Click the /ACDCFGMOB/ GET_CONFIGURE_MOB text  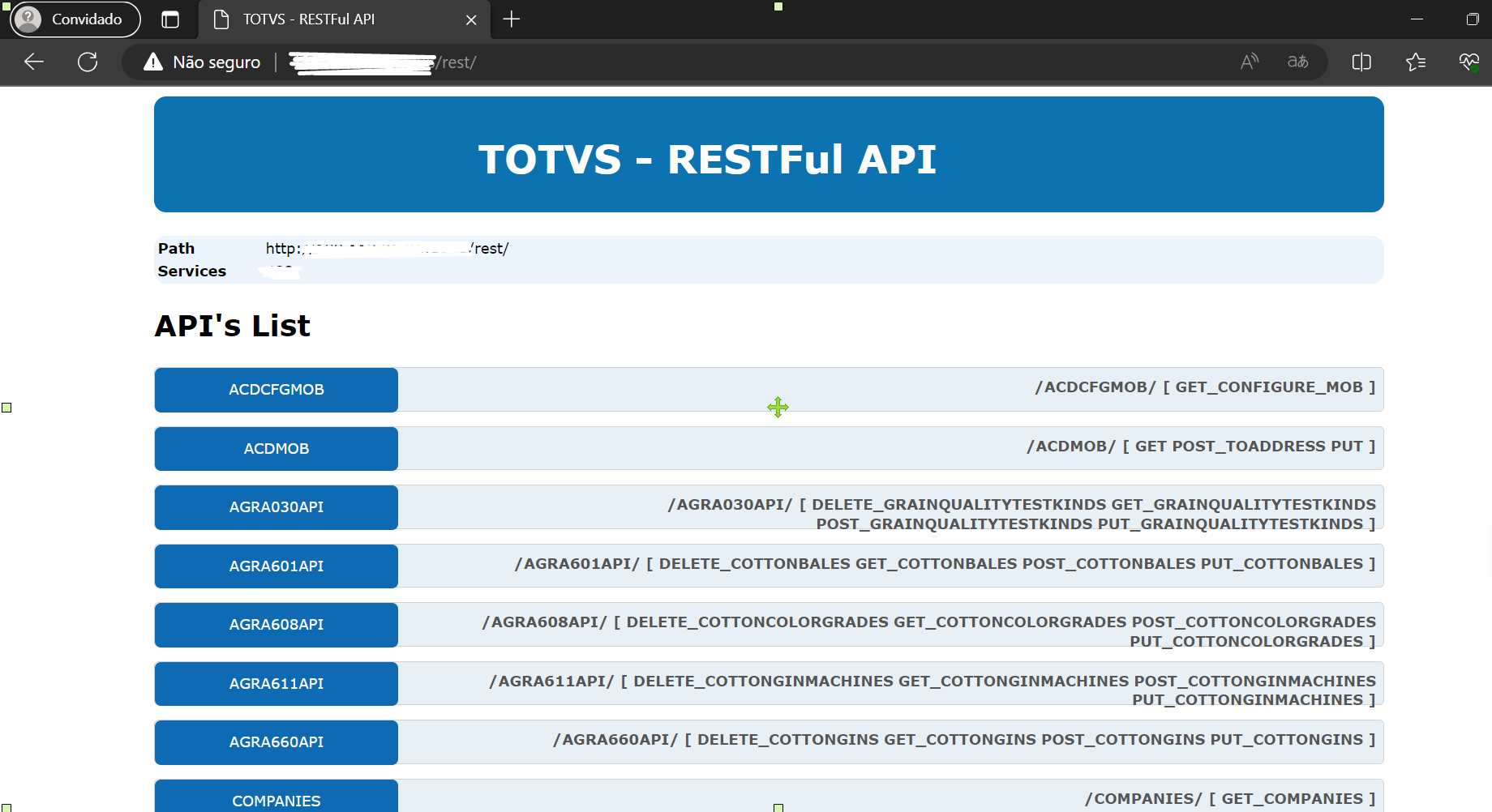pyautogui.click(x=1205, y=387)
